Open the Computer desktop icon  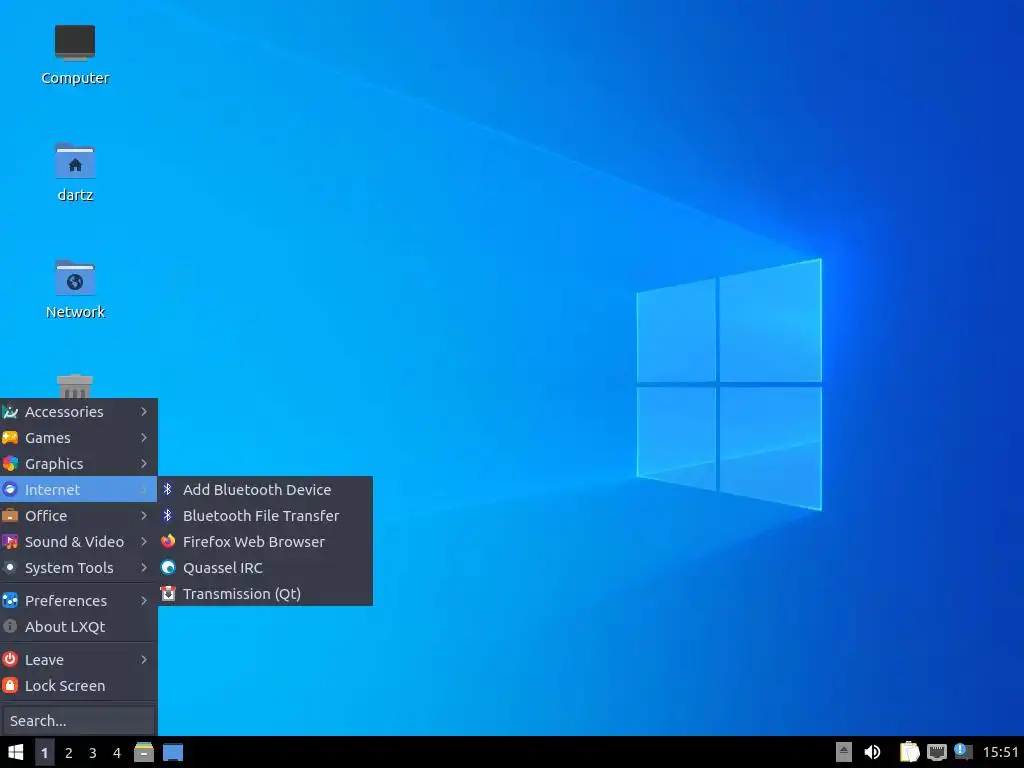[x=75, y=43]
